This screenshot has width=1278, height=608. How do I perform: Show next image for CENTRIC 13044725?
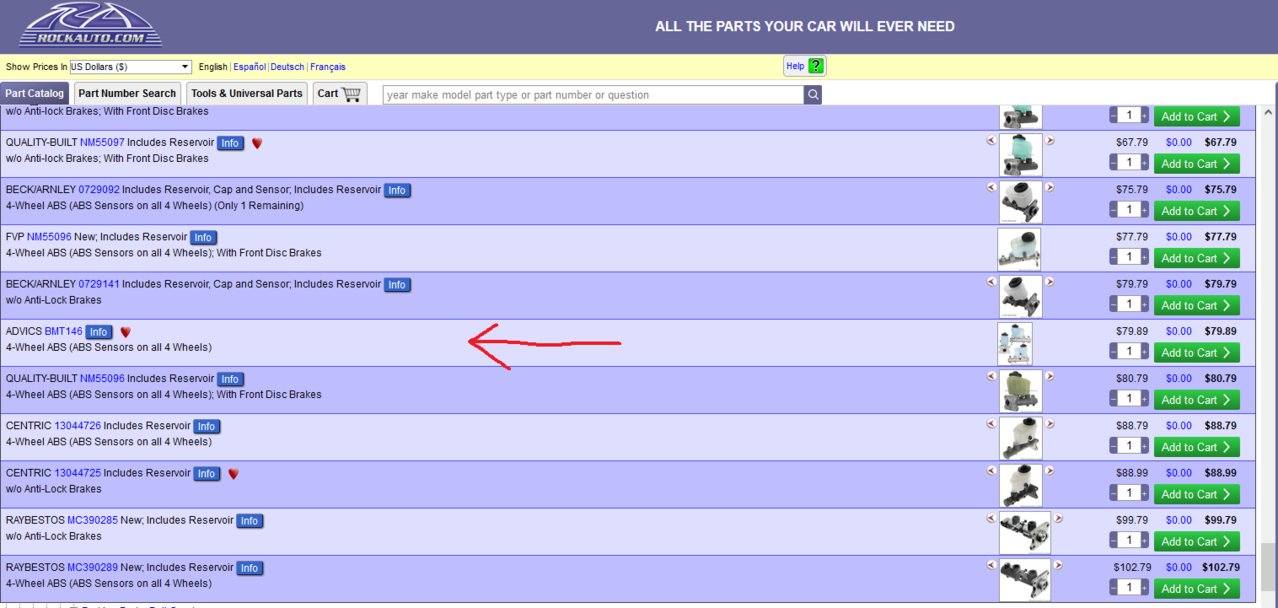1050,472
